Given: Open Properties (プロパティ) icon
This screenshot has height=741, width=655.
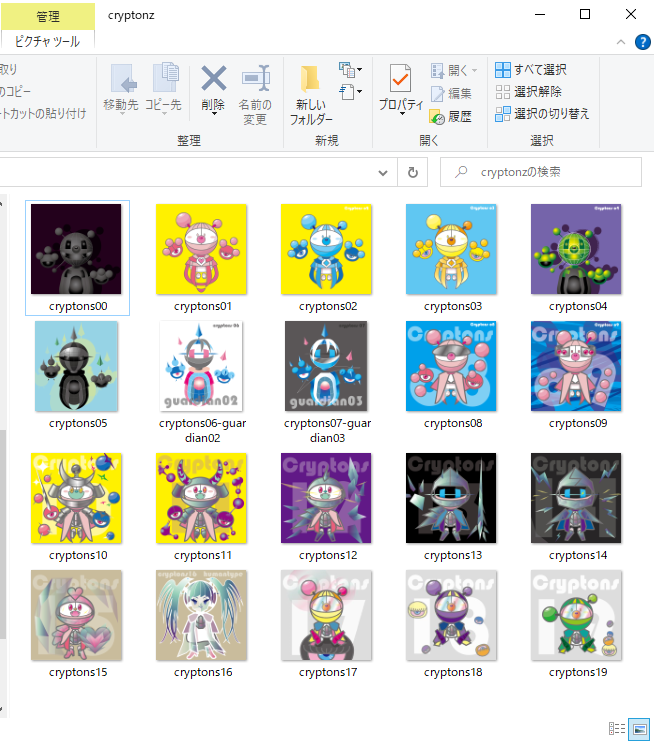Looking at the screenshot, I should [x=400, y=78].
